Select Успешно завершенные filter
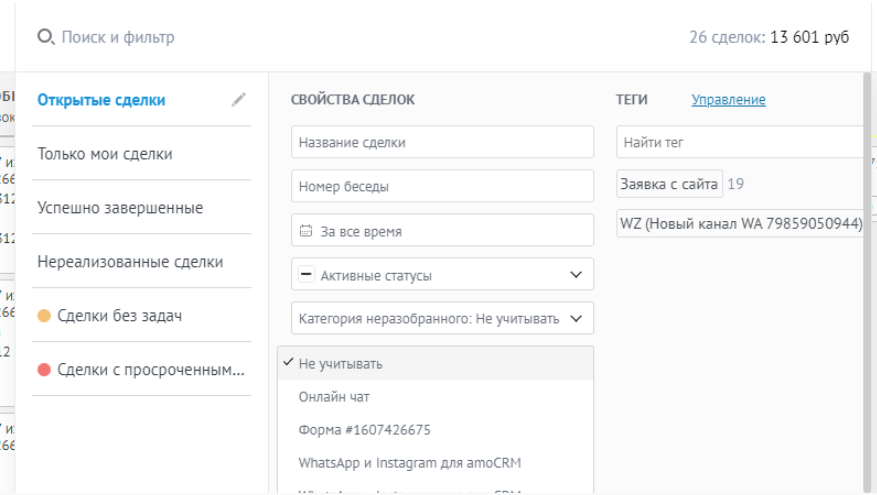Viewport: 877px width, 495px height. click(120, 208)
